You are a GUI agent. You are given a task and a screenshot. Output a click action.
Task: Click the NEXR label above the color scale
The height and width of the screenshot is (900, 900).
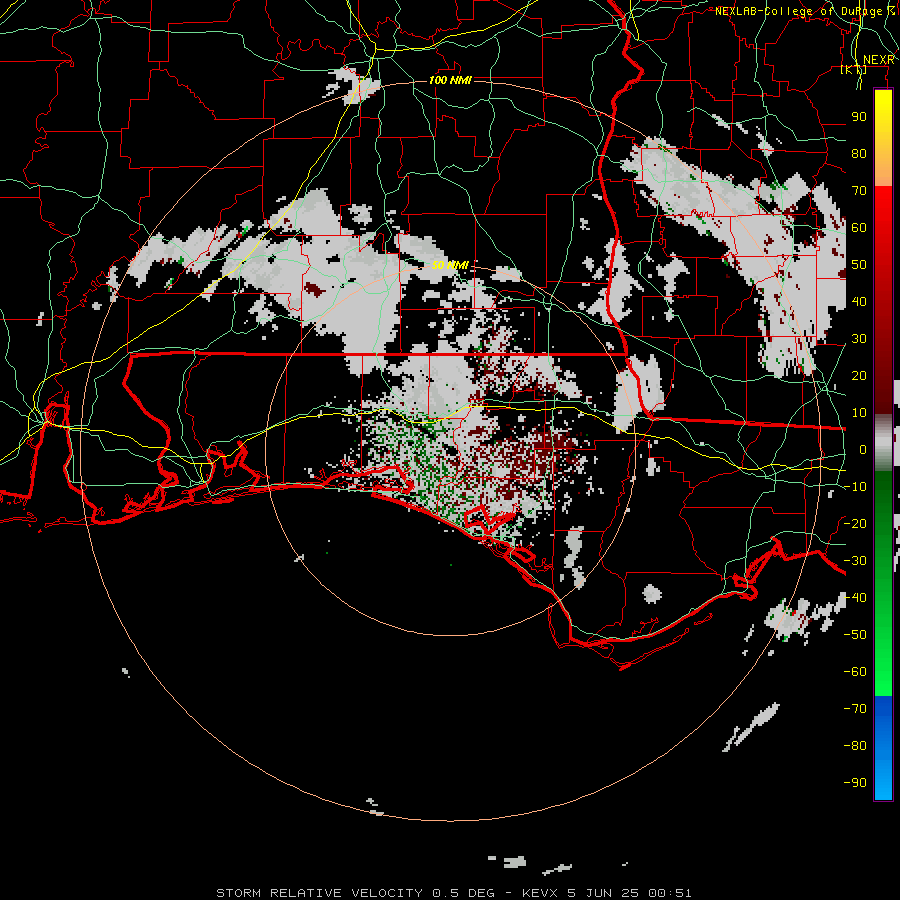click(879, 60)
